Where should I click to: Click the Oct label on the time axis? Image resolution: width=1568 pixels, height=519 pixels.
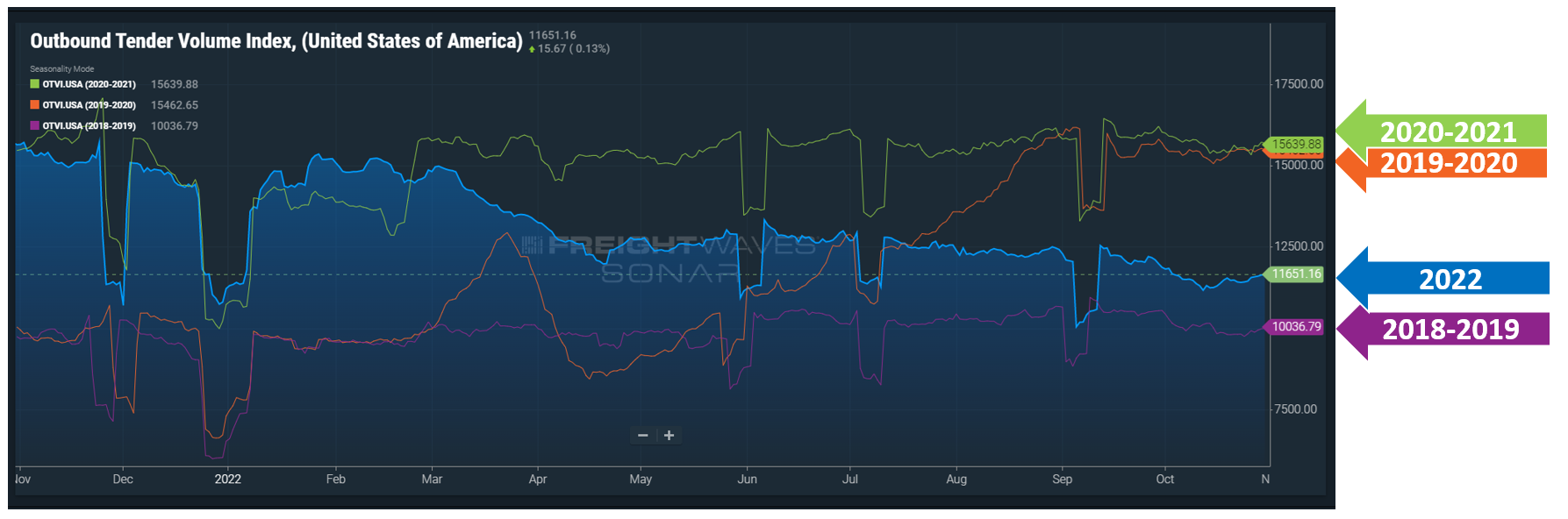coord(1165,480)
